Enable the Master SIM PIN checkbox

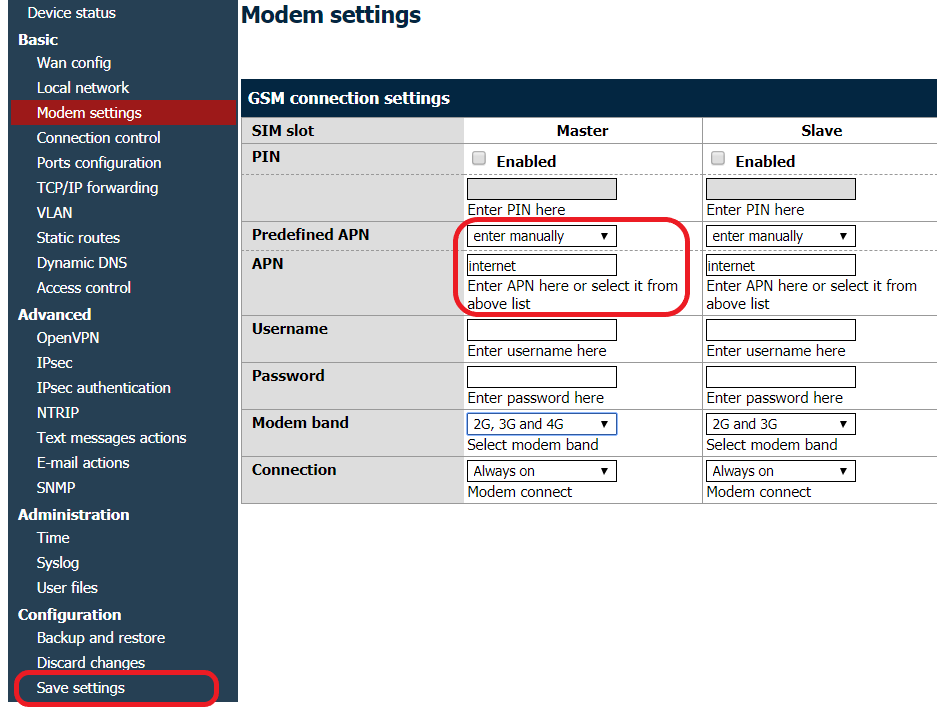[479, 159]
